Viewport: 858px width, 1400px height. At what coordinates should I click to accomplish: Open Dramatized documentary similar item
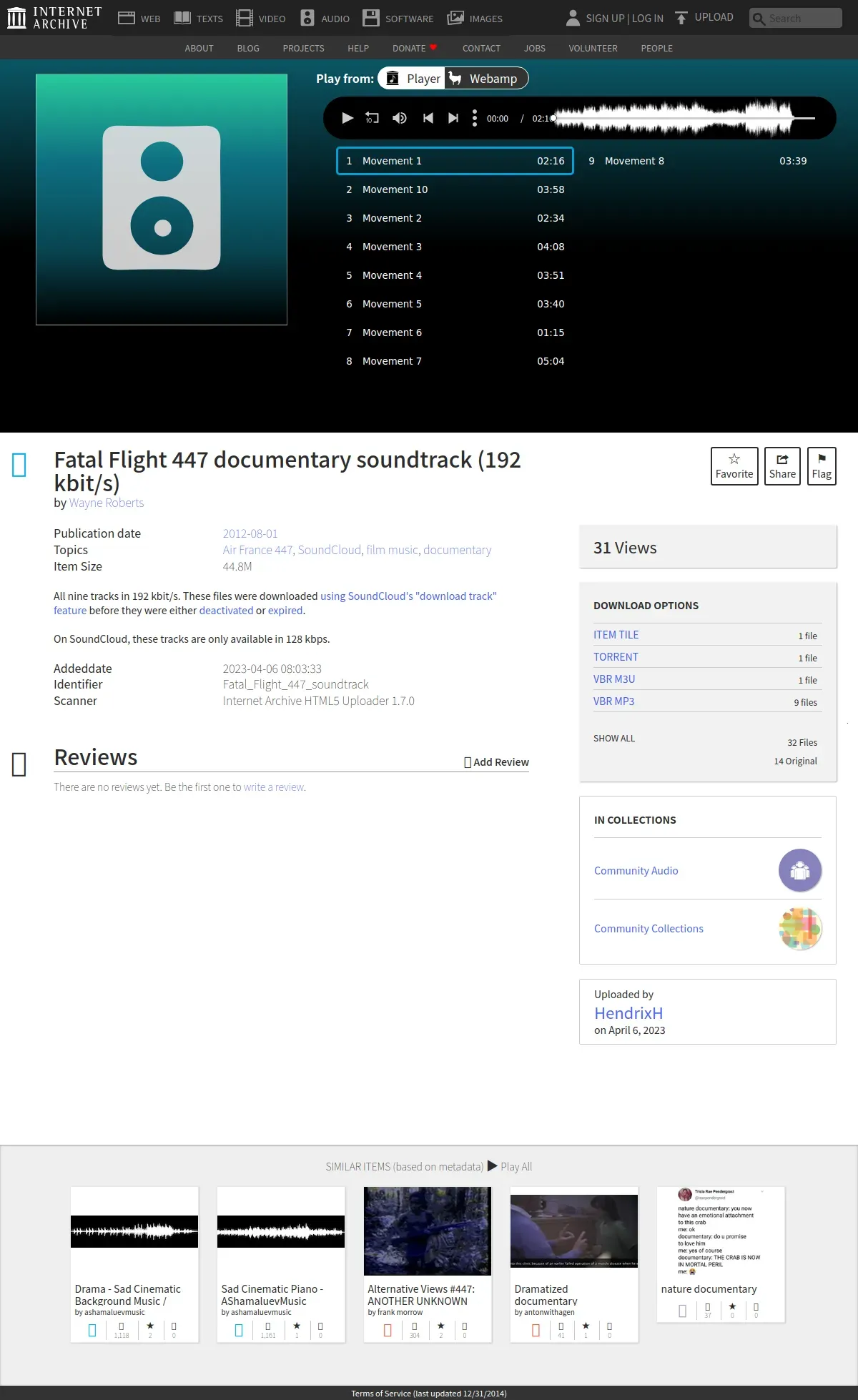(574, 1264)
